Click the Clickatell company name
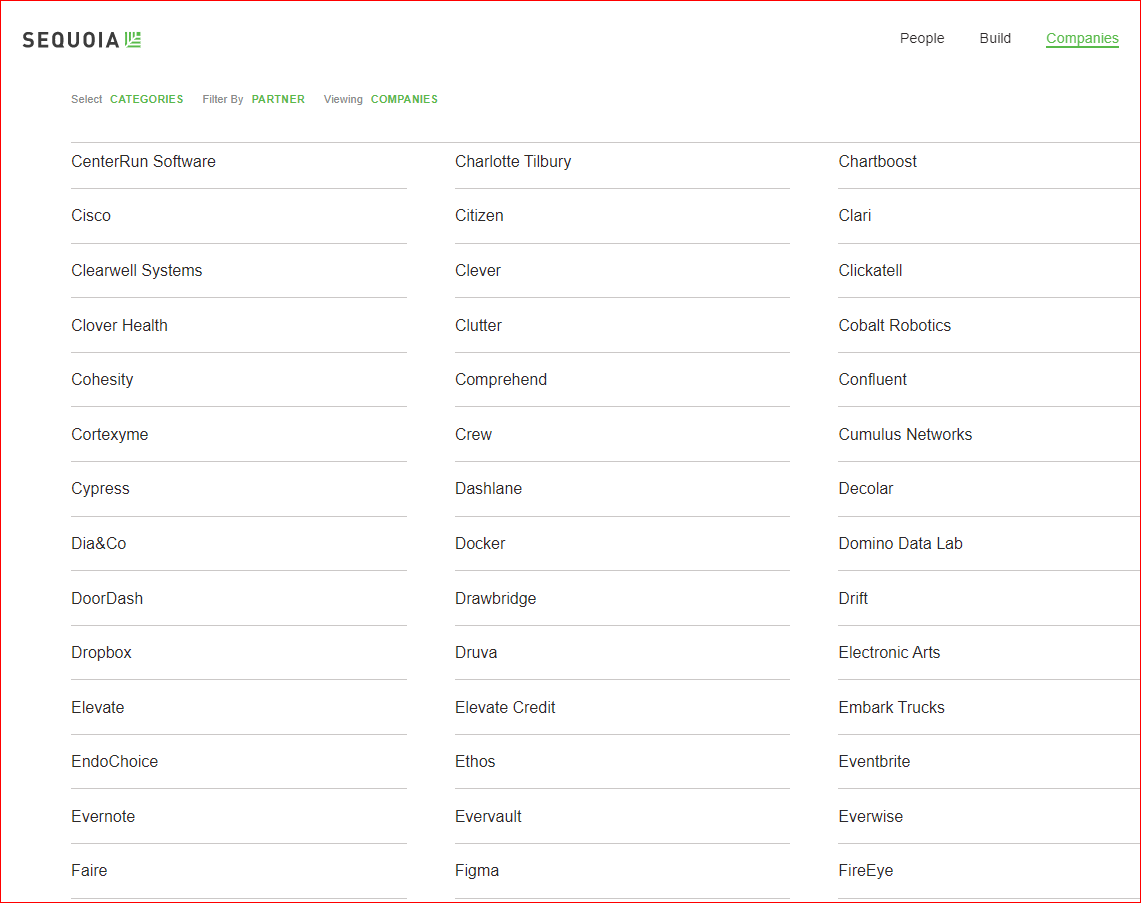The width and height of the screenshot is (1141, 903). click(x=870, y=271)
